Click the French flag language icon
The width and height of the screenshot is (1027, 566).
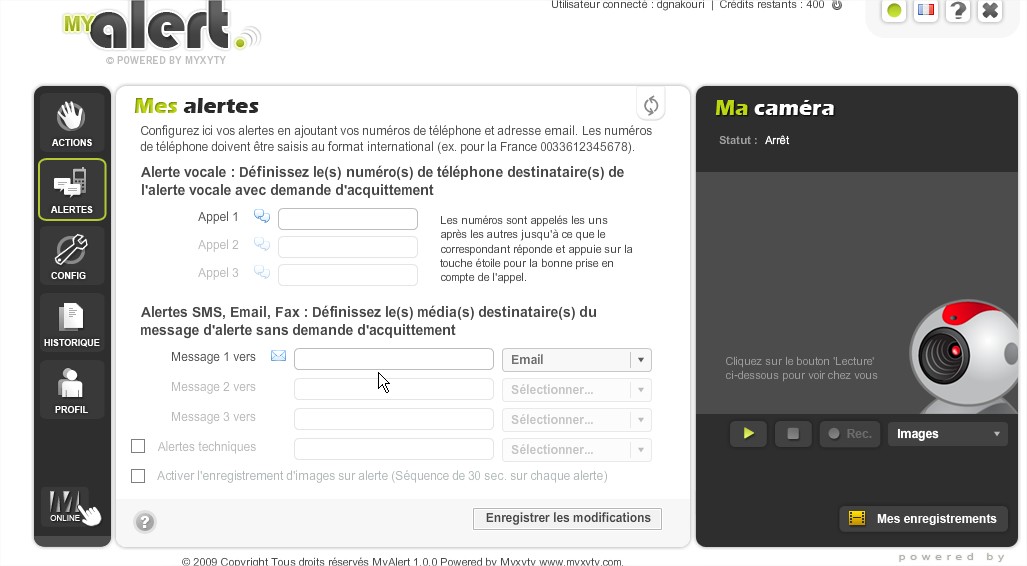[x=926, y=11]
